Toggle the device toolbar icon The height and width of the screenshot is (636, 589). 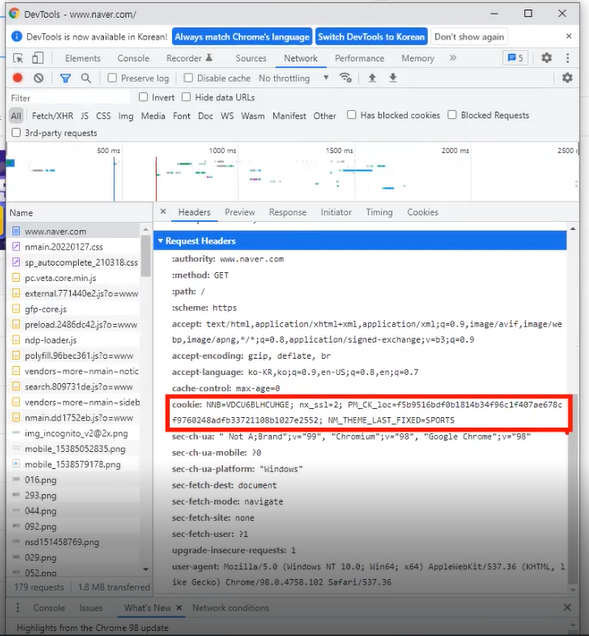point(38,58)
